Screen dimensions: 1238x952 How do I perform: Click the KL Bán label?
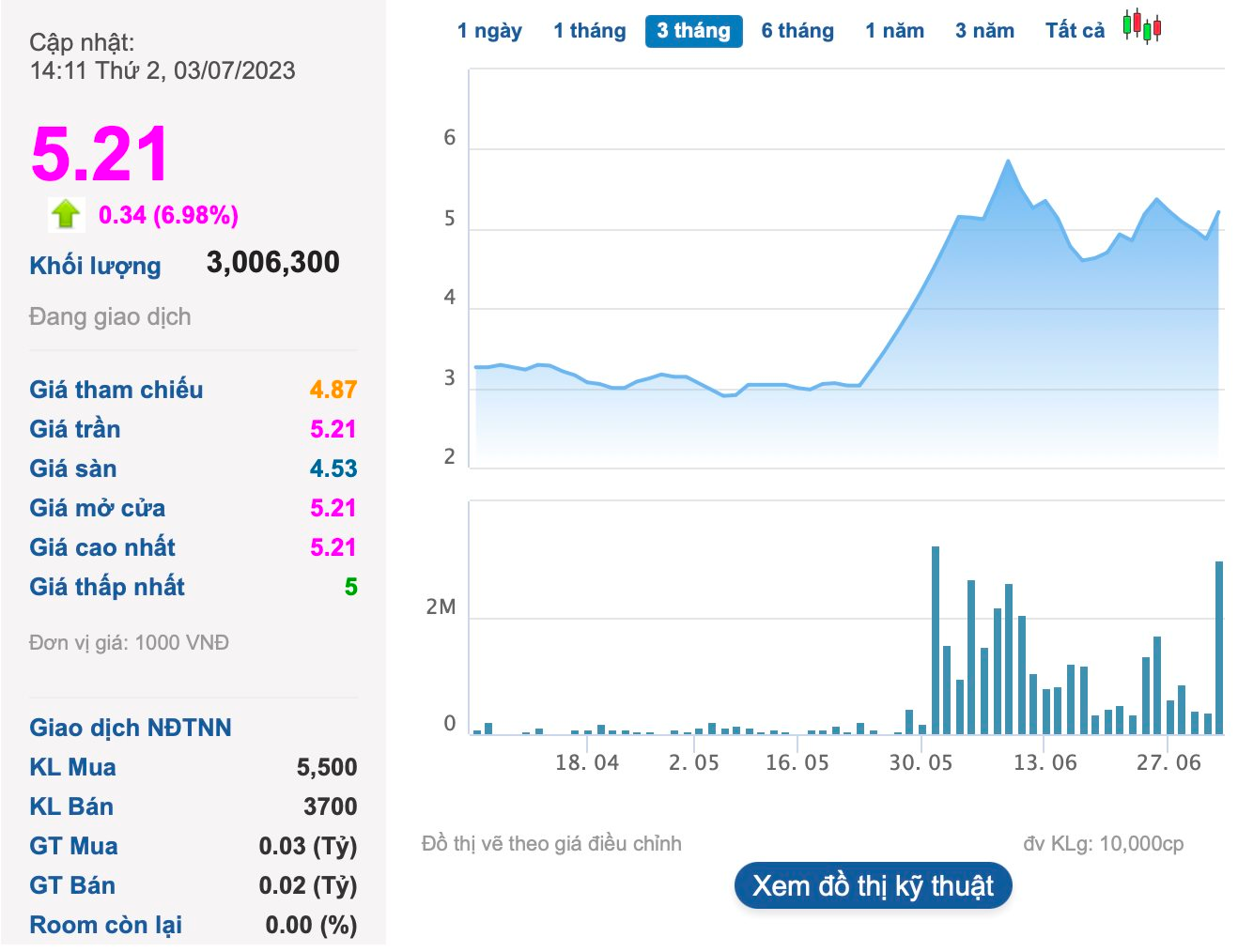click(x=70, y=806)
